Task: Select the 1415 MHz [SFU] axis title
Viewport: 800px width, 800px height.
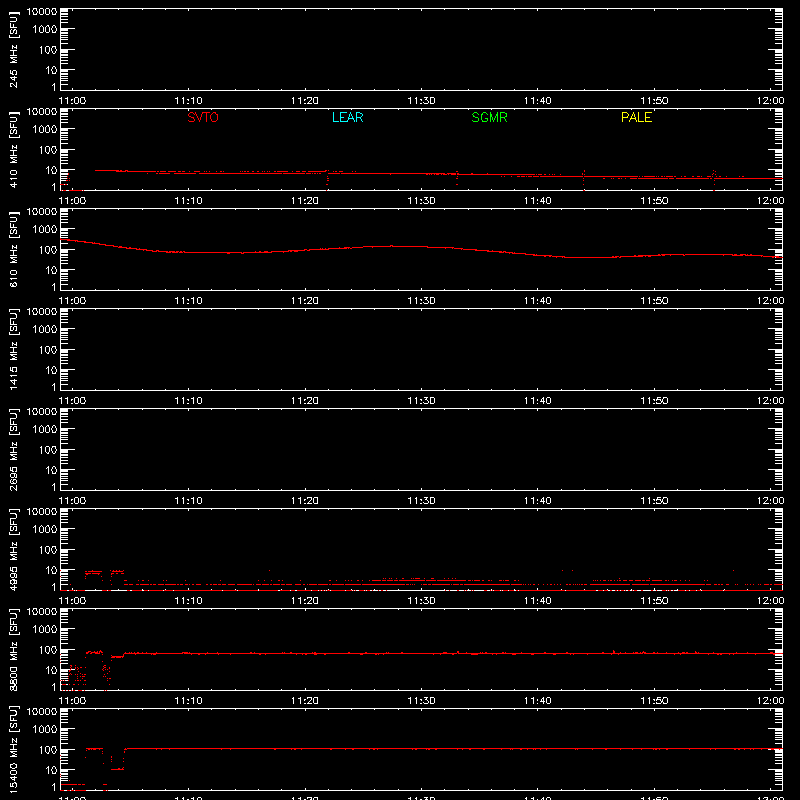Action: [13, 349]
